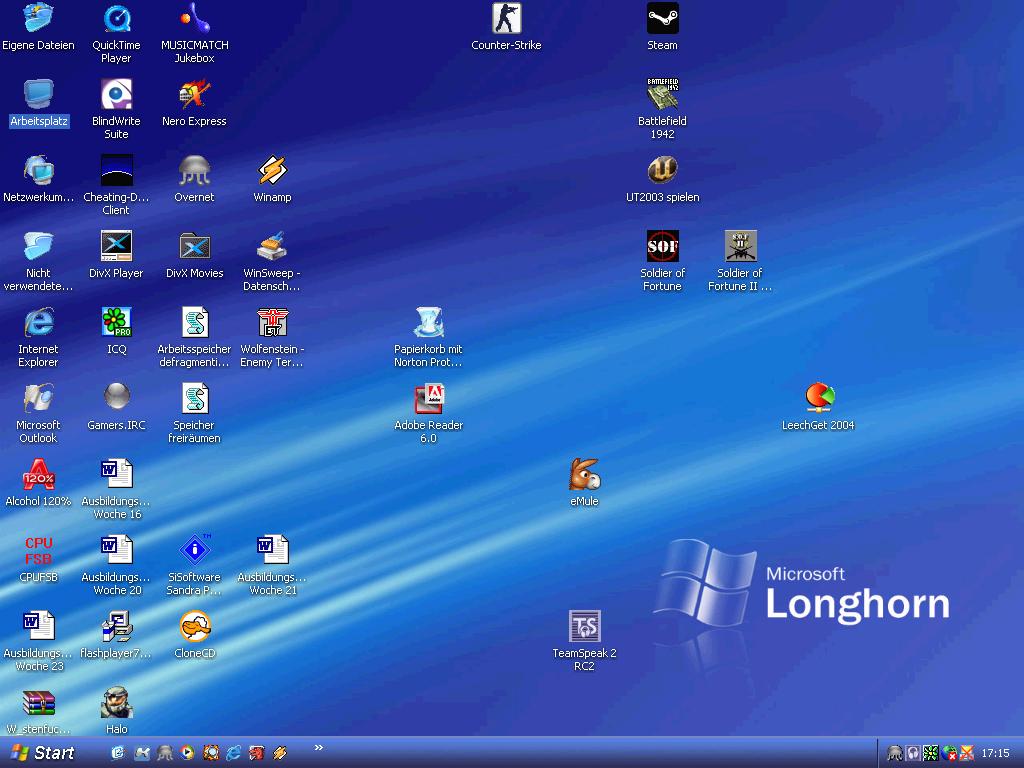Viewport: 1024px width, 768px height.
Task: Click Winamp lightning icon in quick launch
Action: 280,753
